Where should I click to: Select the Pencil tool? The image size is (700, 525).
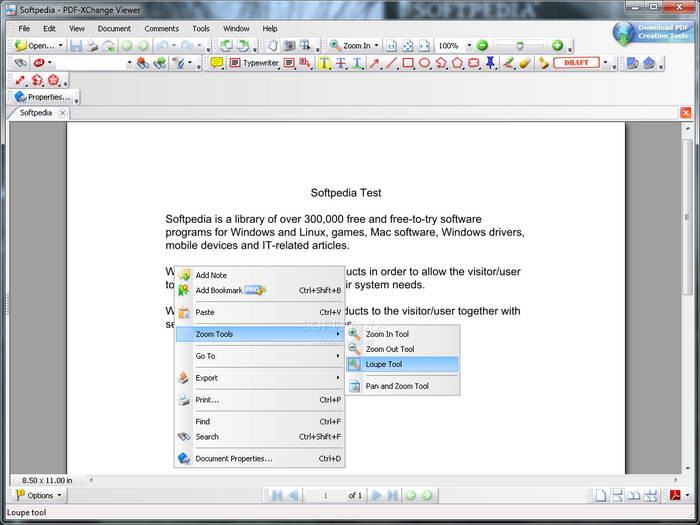pyautogui.click(x=508, y=63)
